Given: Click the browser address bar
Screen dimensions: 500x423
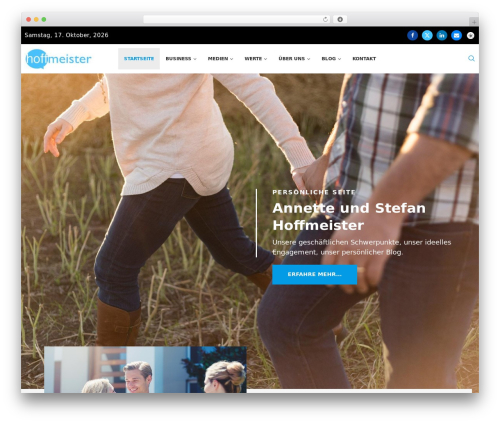Looking at the screenshot, I should click(x=233, y=20).
